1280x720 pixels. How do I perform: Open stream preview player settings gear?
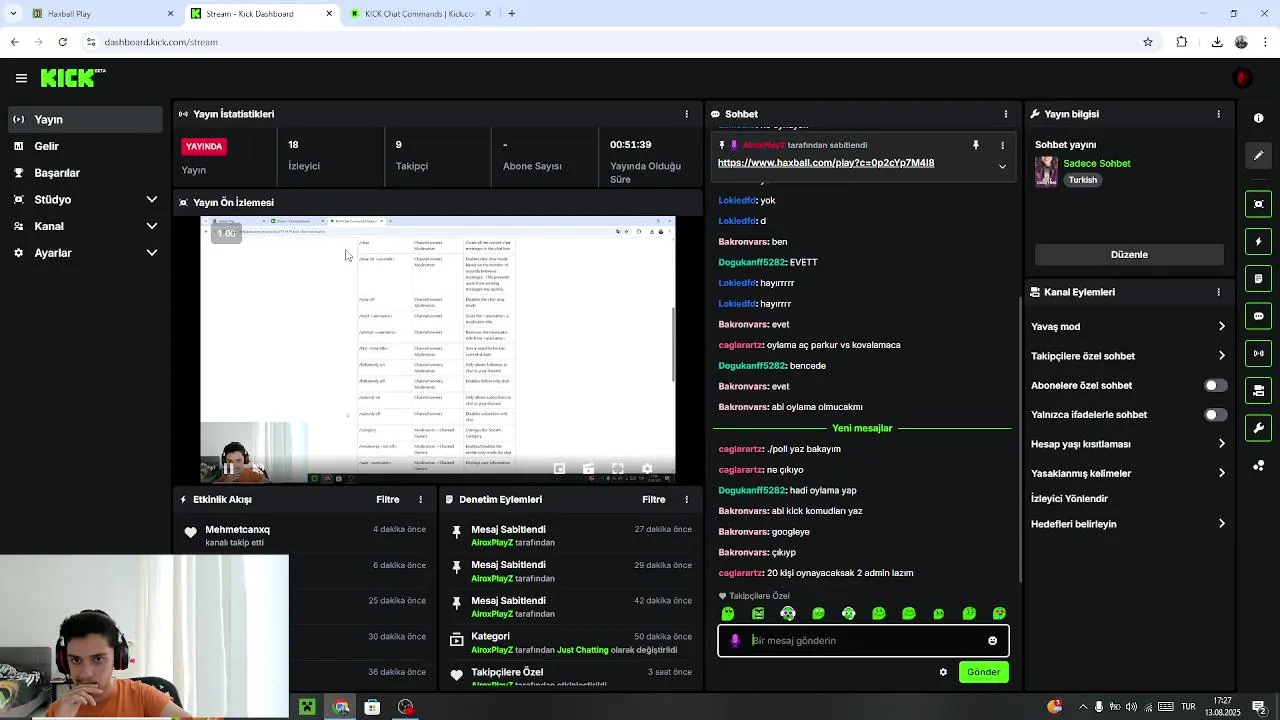pos(647,468)
